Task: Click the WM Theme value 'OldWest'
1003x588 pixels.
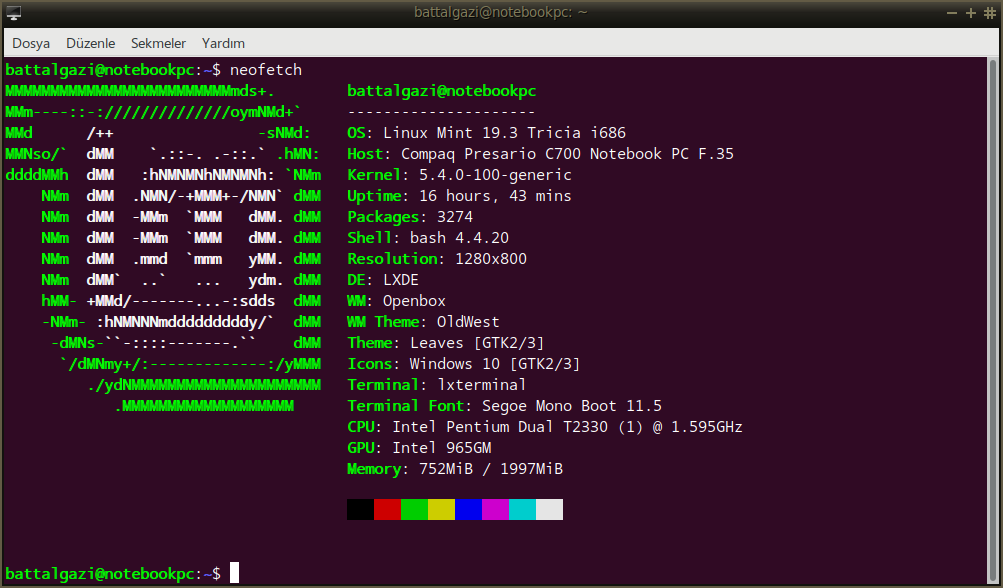Action: (x=468, y=322)
